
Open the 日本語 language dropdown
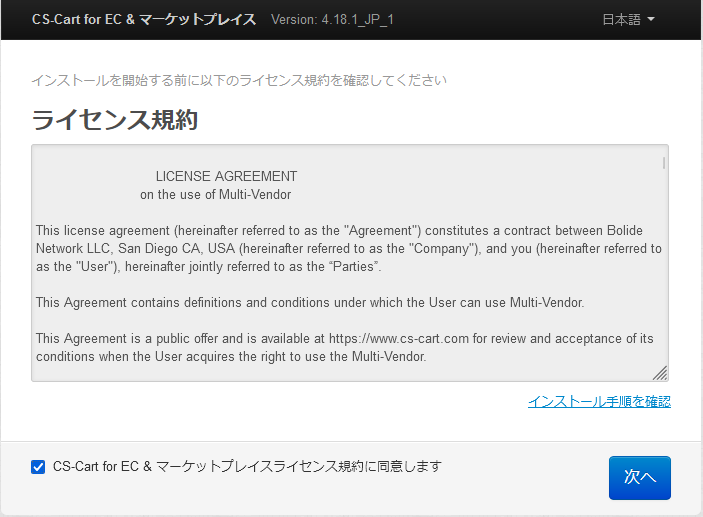pyautogui.click(x=628, y=20)
